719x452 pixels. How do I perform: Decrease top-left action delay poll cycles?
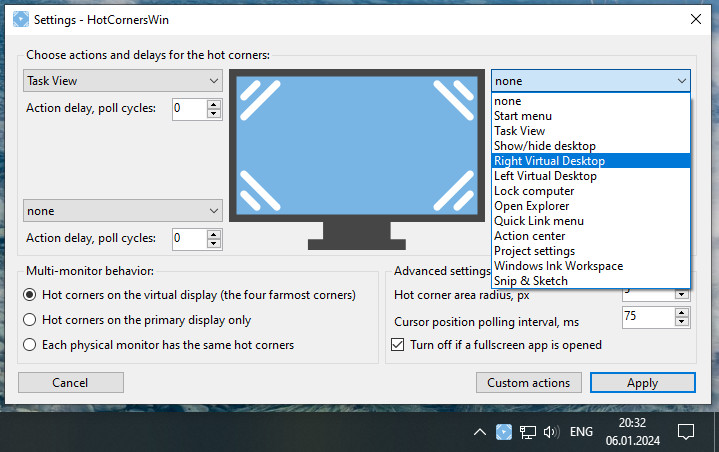point(214,114)
